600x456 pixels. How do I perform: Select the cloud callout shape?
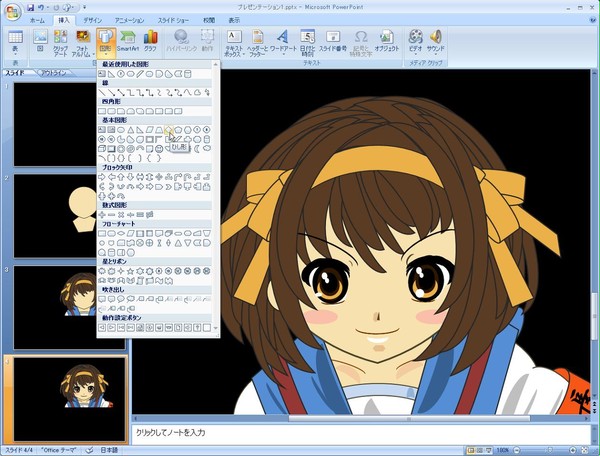click(x=130, y=300)
